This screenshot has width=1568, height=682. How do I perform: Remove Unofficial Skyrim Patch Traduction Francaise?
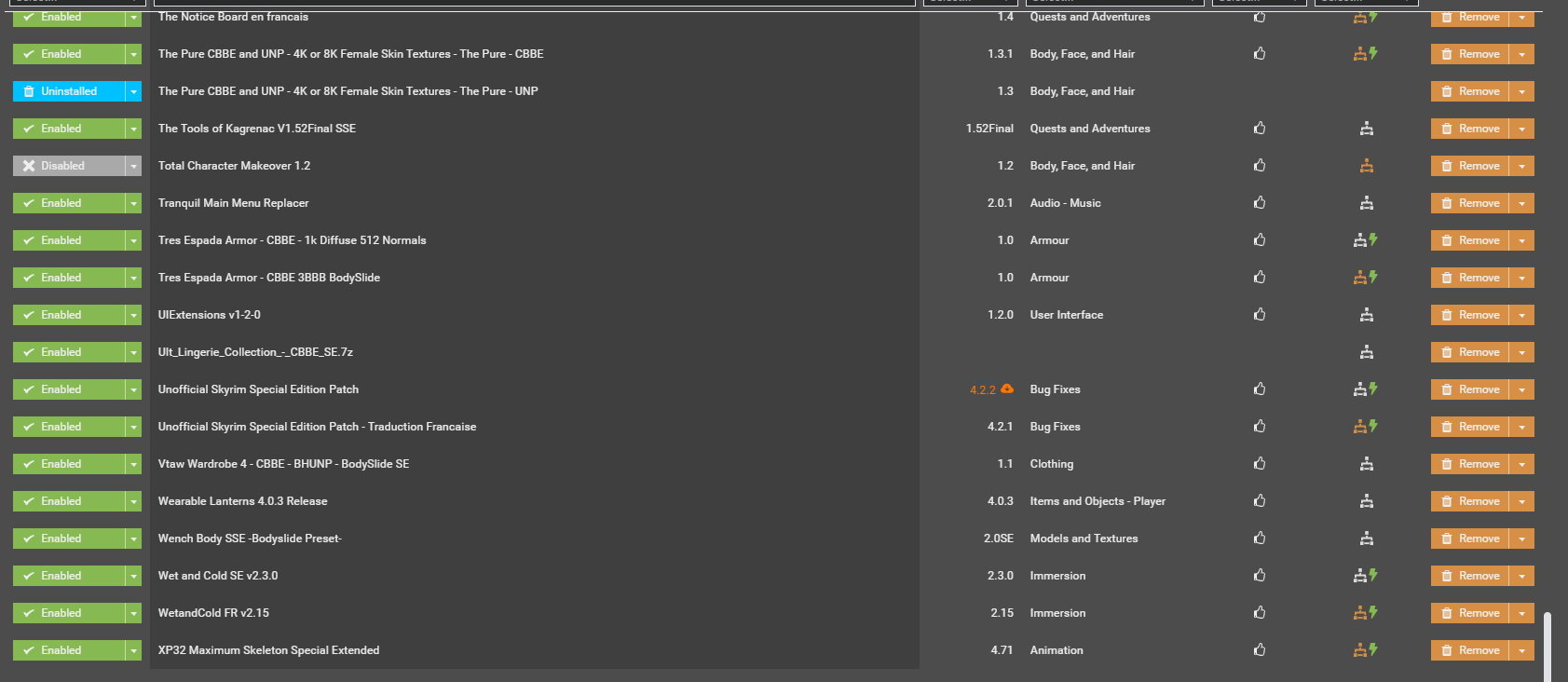[x=1469, y=427]
